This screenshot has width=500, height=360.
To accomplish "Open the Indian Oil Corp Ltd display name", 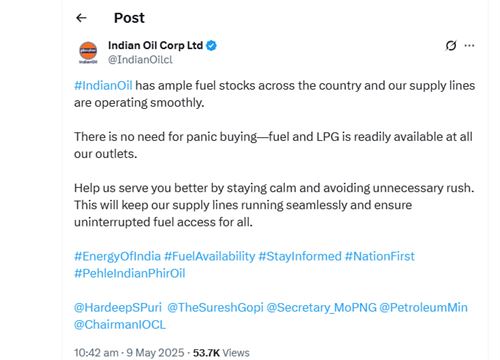I will pos(155,45).
